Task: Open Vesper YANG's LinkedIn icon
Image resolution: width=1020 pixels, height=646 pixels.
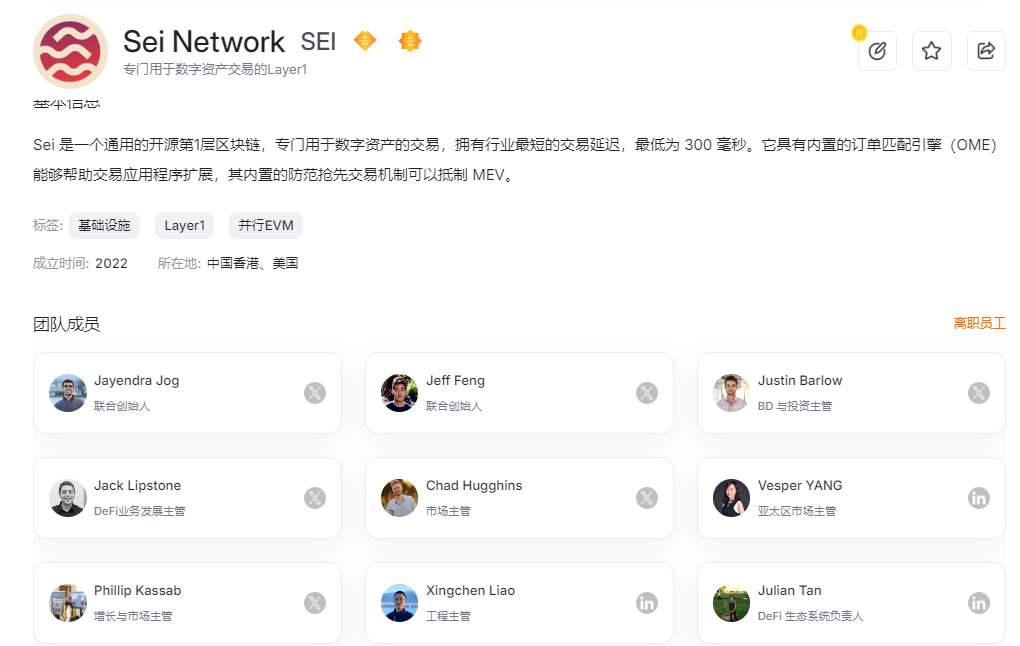Action: point(979,498)
